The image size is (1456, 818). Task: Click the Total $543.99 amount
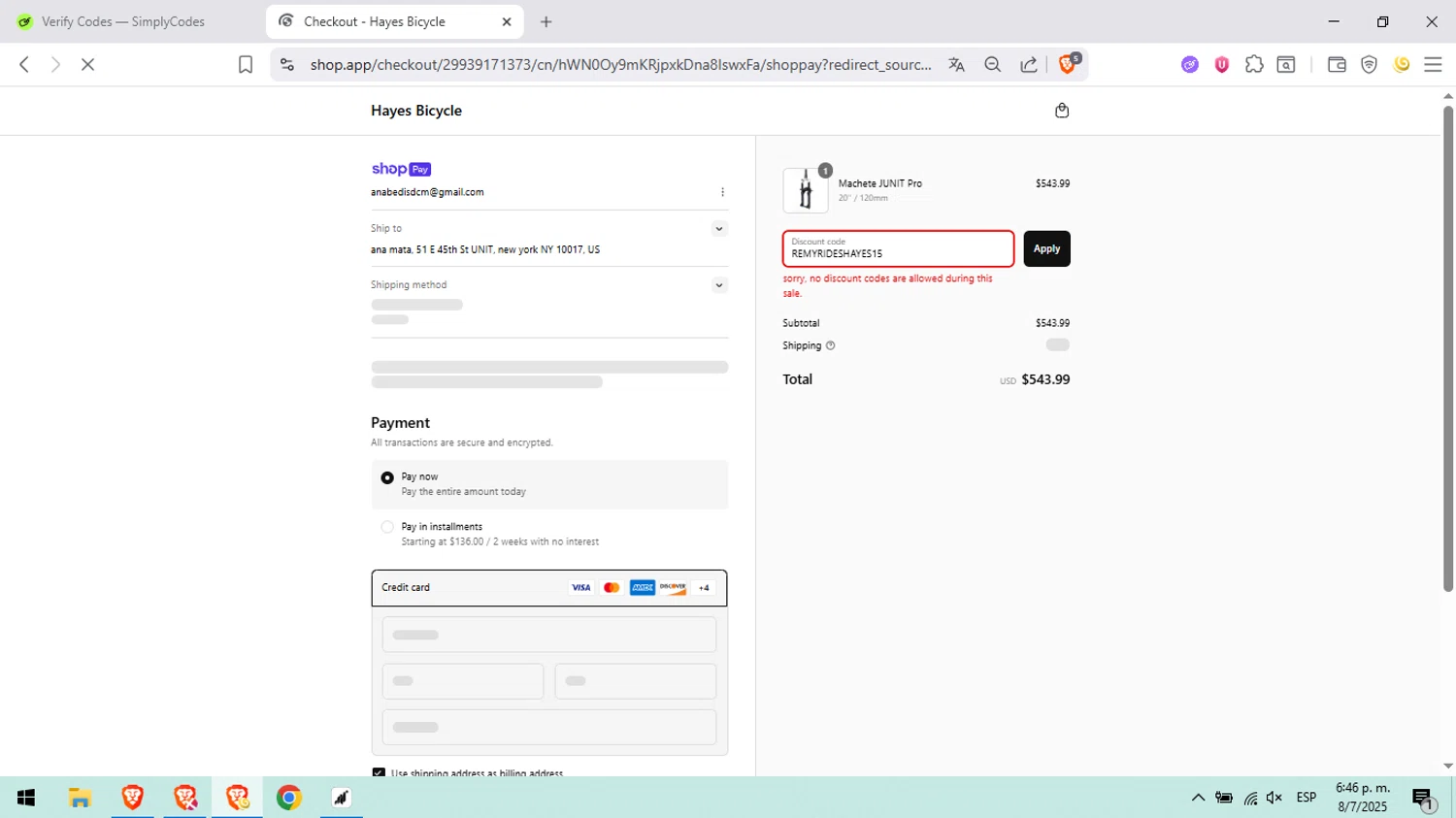1045,379
